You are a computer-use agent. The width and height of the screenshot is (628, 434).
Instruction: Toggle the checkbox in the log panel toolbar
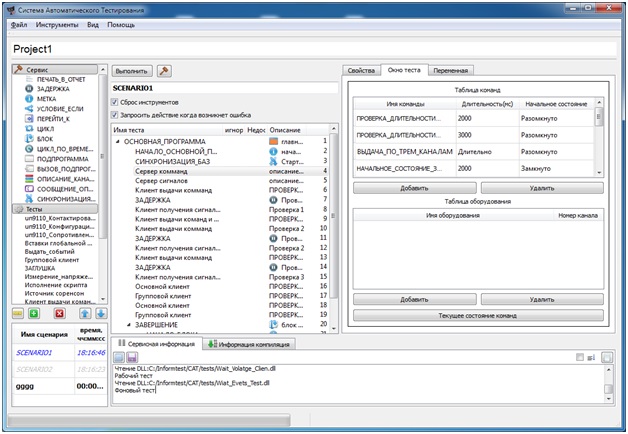pyautogui.click(x=580, y=357)
